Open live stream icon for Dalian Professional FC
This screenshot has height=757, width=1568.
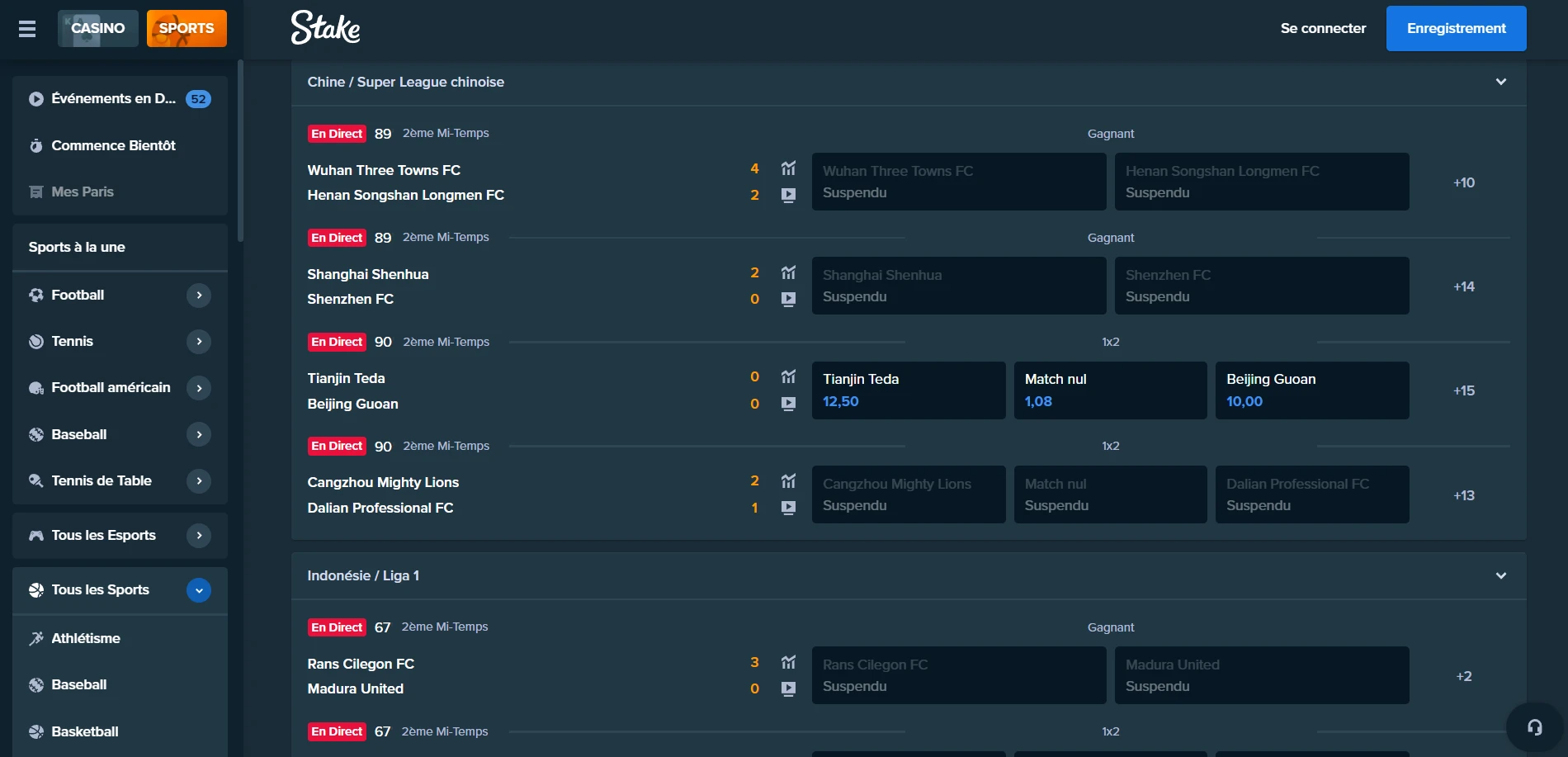(x=788, y=508)
